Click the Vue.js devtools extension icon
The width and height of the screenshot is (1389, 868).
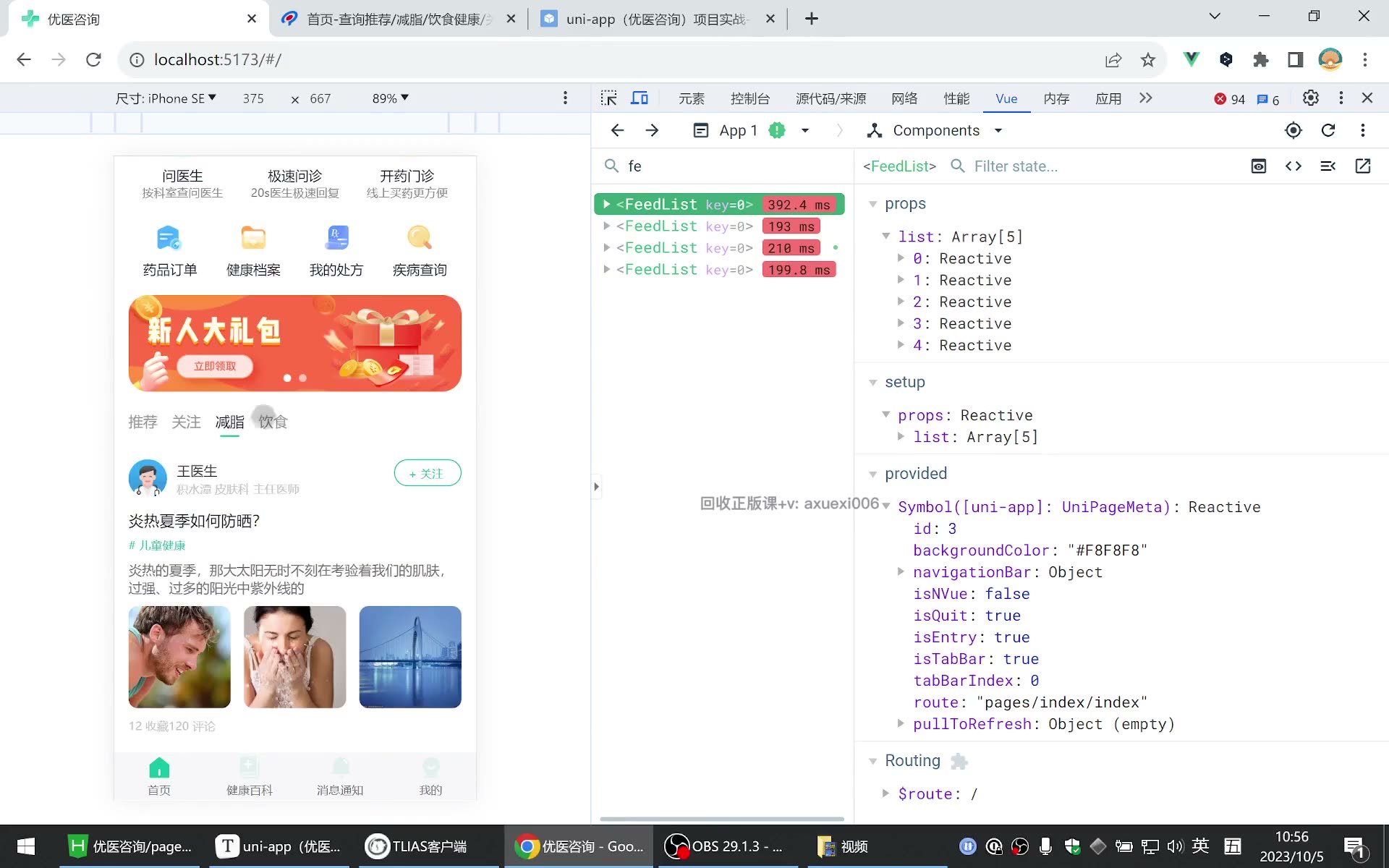[x=1191, y=59]
